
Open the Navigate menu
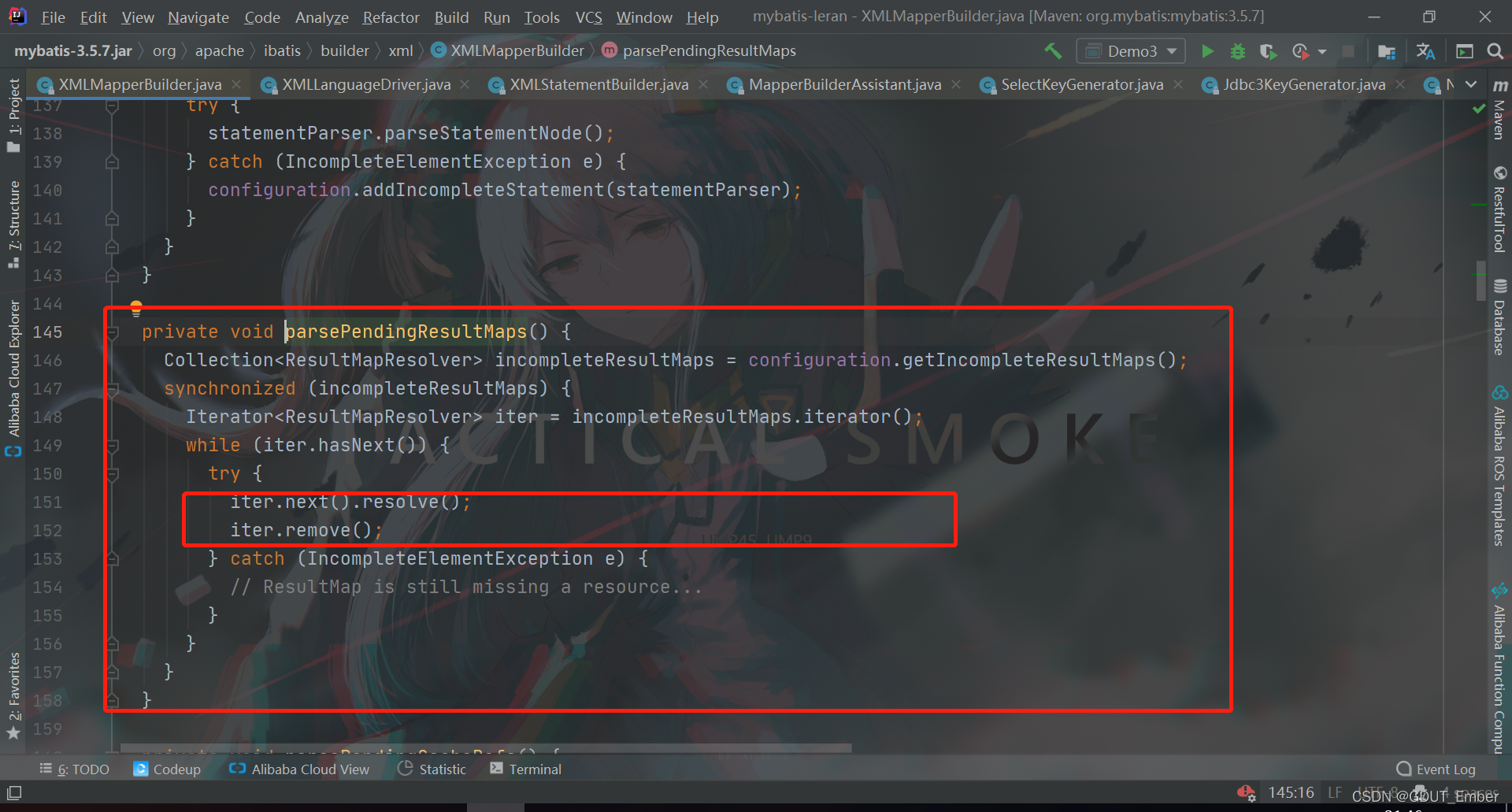point(198,17)
